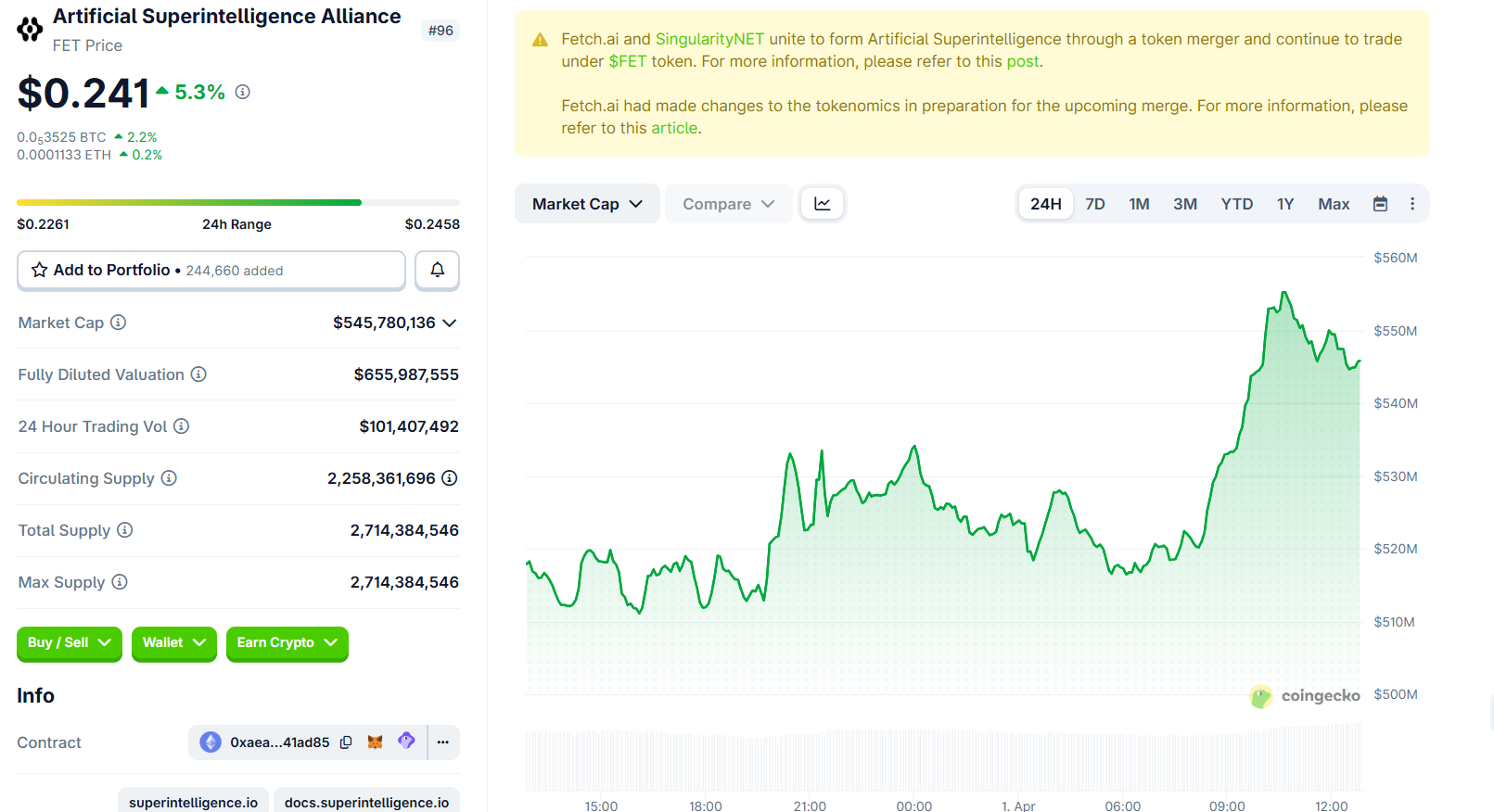
Task: Open the calendar date range picker
Action: (x=1380, y=204)
